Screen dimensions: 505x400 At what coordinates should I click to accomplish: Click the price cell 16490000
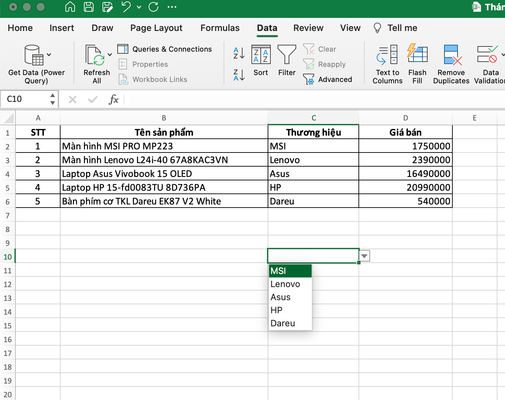(406, 174)
